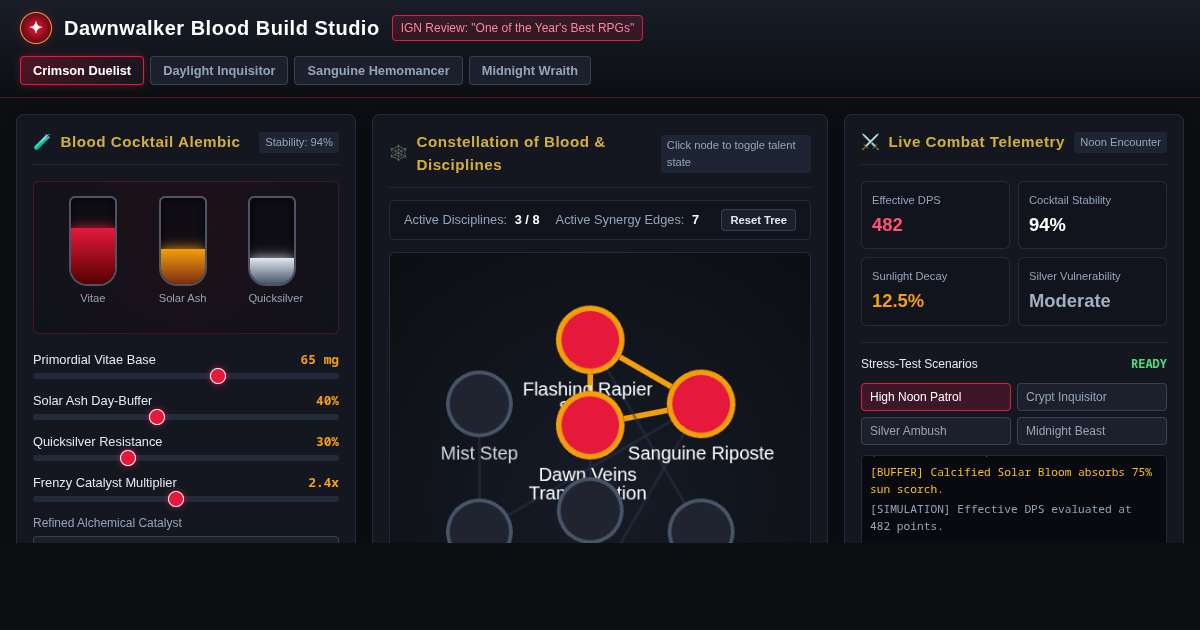Click the "2.4x" frenzy multiplier value
Screen dimensions: 1200x630
(x=323, y=483)
